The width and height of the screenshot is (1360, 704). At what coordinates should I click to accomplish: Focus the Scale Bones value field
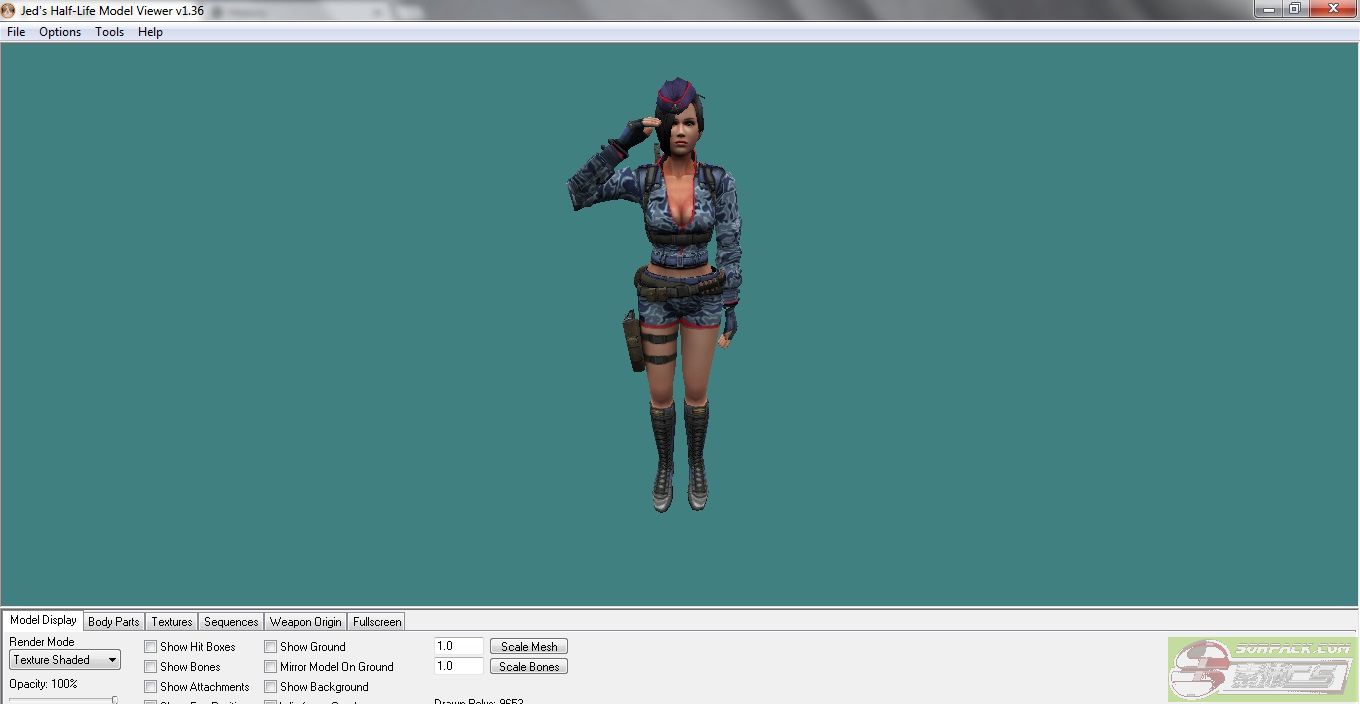[x=459, y=667]
